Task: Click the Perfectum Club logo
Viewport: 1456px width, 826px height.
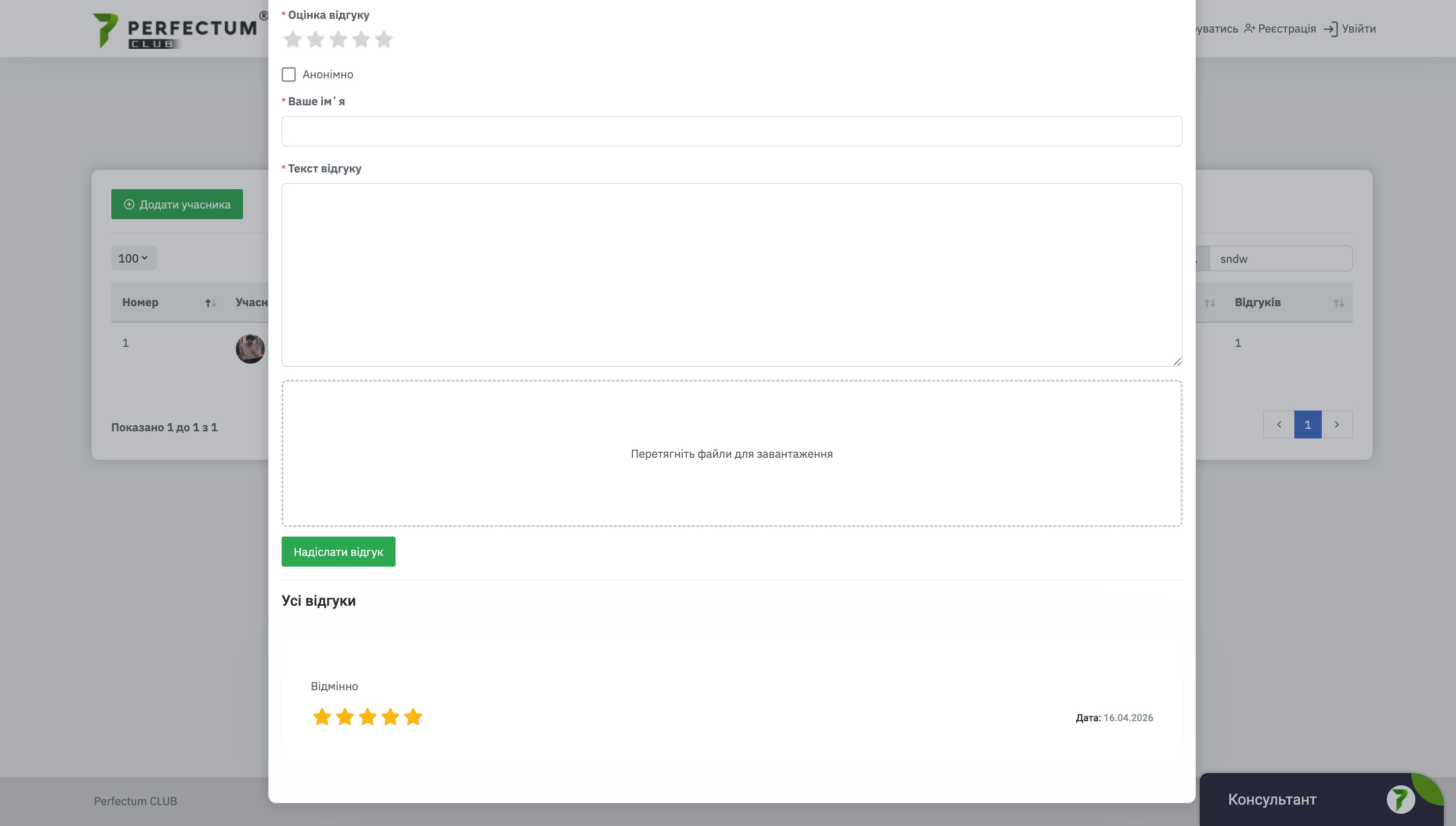Action: pos(176,29)
